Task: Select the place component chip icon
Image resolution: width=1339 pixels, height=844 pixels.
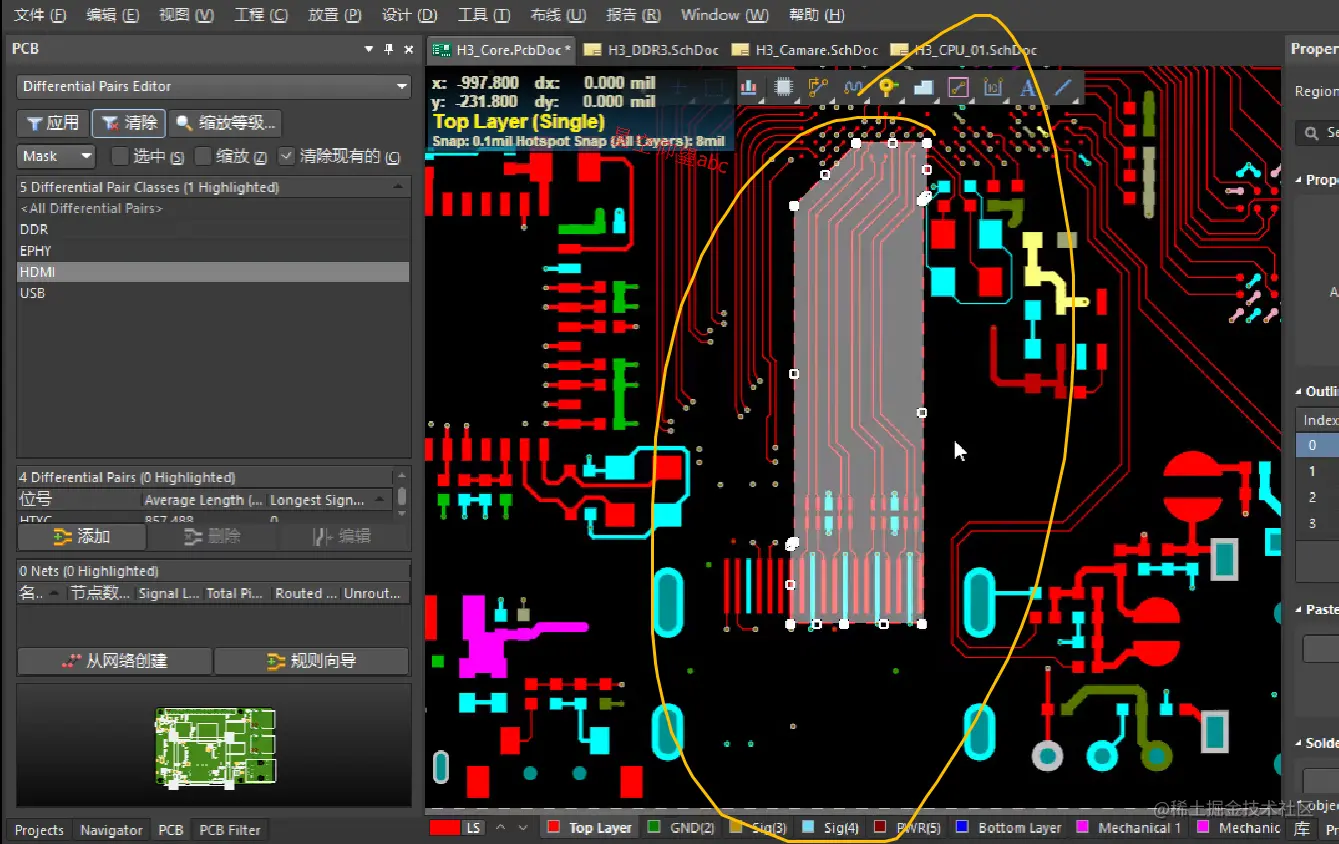Action: [783, 87]
